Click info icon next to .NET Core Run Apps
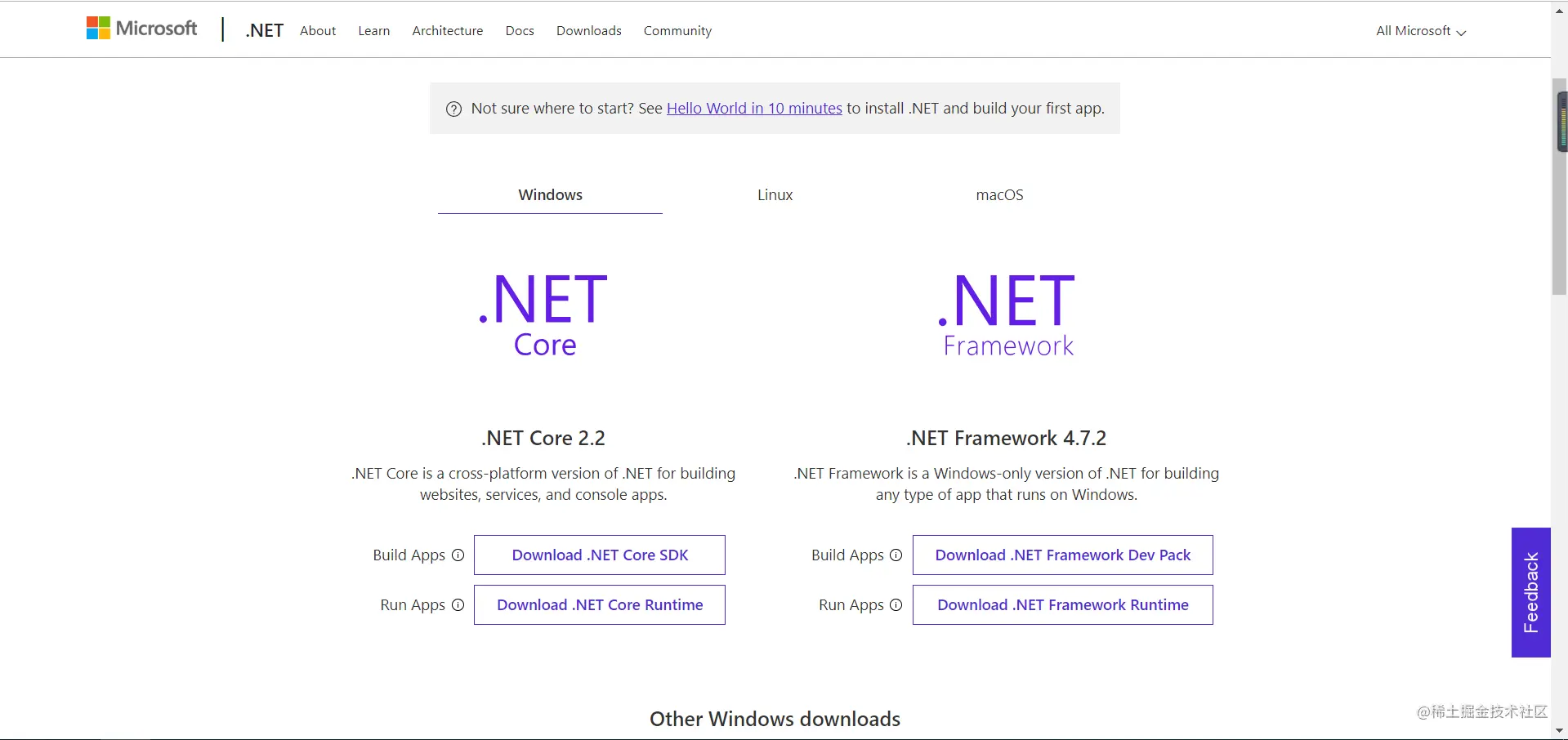This screenshot has width=1568, height=740. coord(458,605)
